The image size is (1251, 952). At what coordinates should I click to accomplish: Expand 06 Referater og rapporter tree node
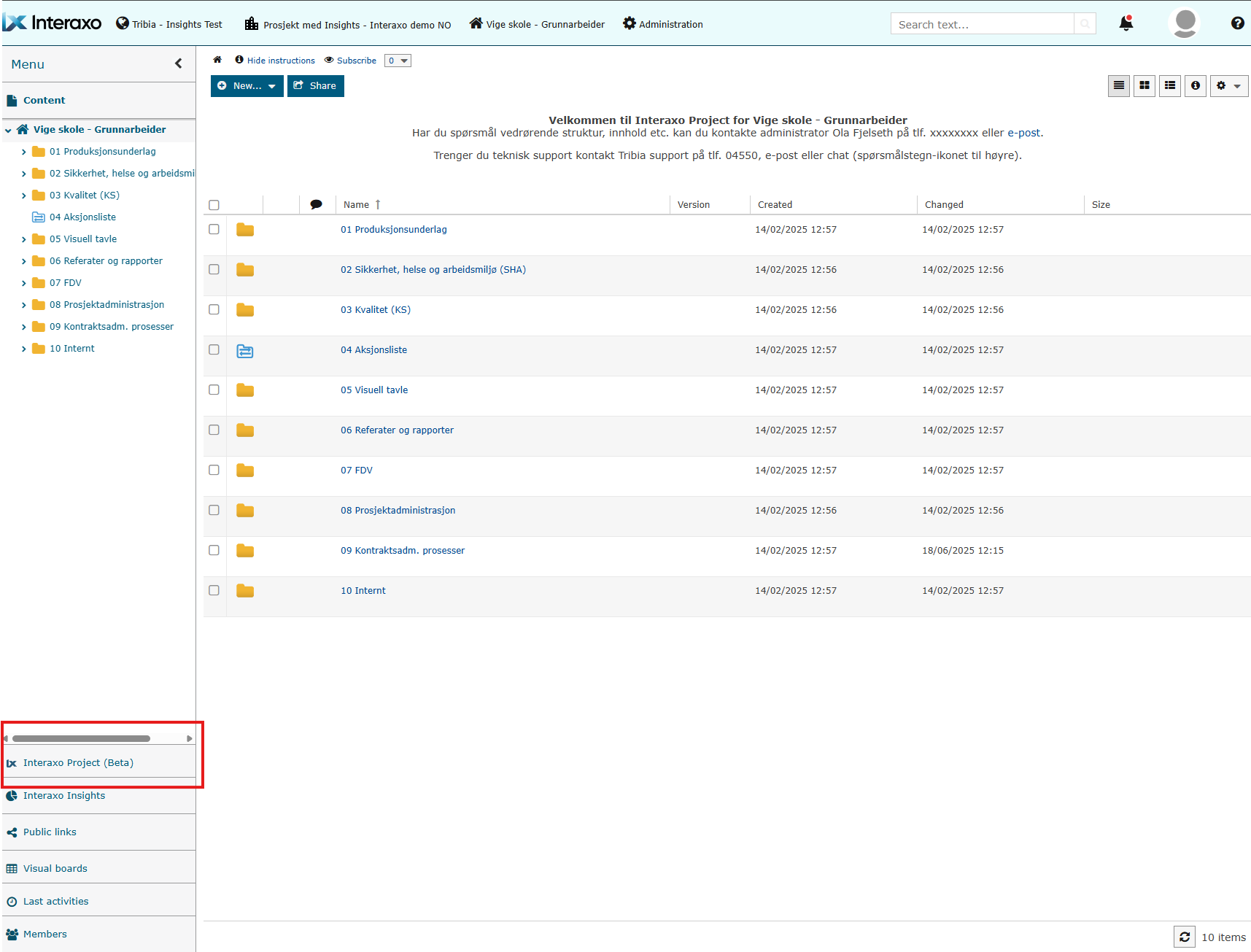[x=24, y=261]
